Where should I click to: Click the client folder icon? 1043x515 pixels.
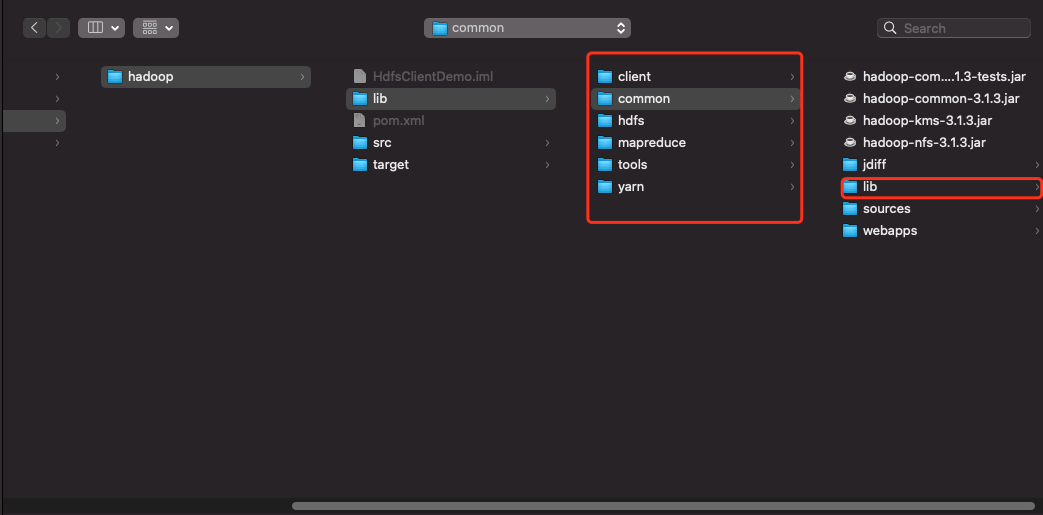(605, 77)
